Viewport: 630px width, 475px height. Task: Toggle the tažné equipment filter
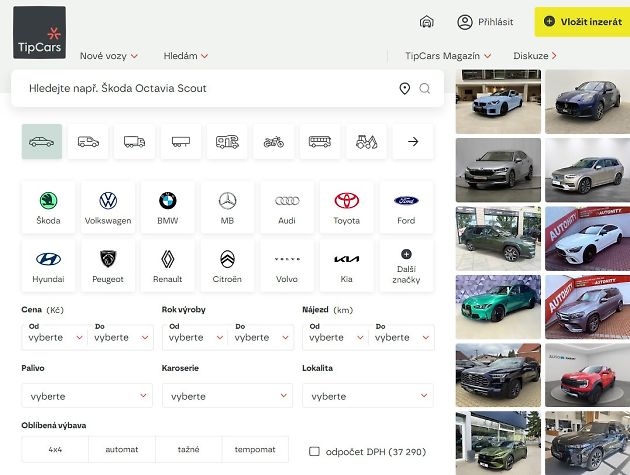click(x=188, y=449)
